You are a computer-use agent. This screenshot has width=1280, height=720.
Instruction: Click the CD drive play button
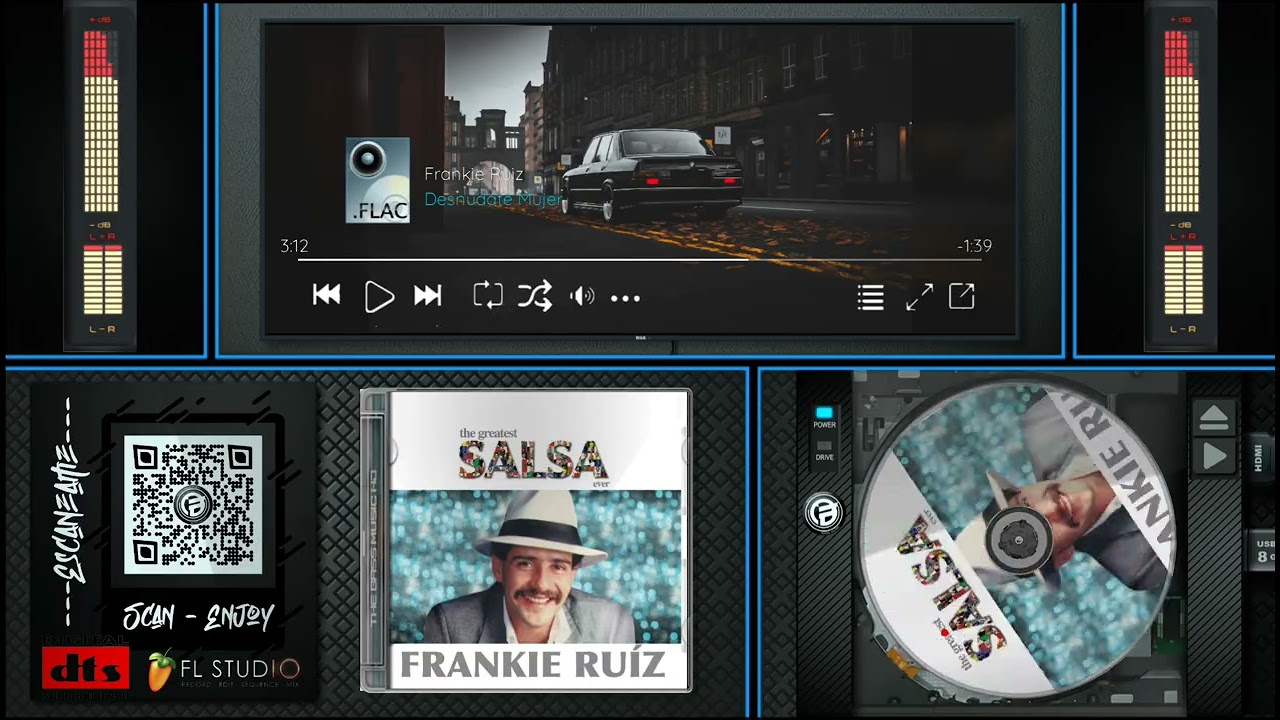(x=1215, y=457)
